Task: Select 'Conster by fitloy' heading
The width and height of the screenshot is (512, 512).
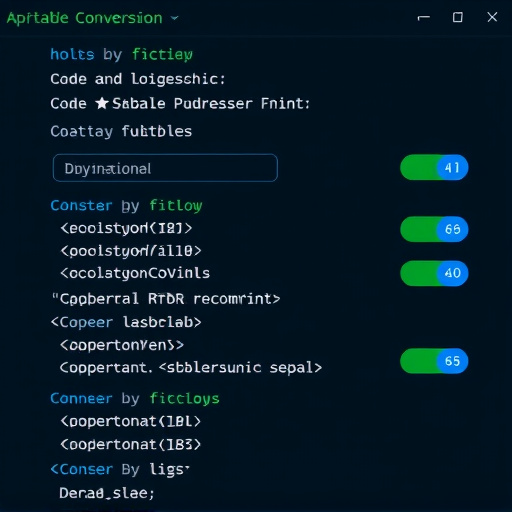Action: [x=126, y=206]
